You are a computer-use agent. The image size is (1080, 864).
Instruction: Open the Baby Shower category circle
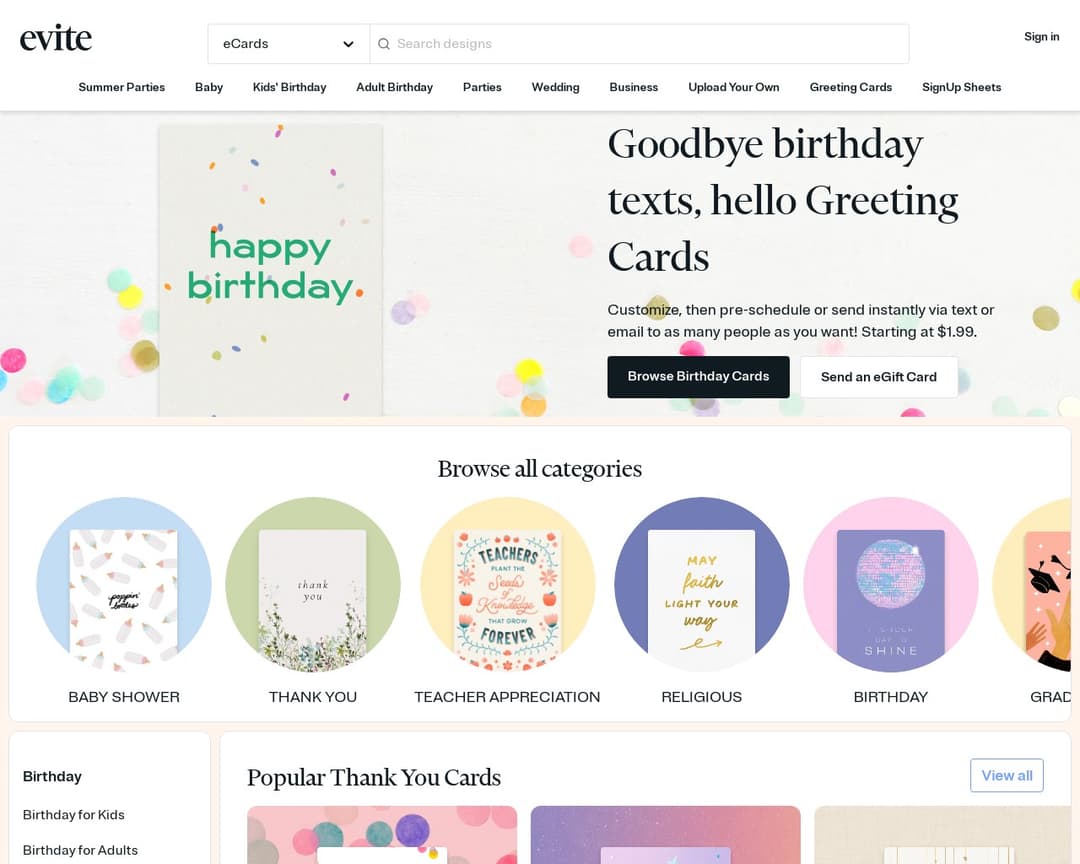[124, 584]
